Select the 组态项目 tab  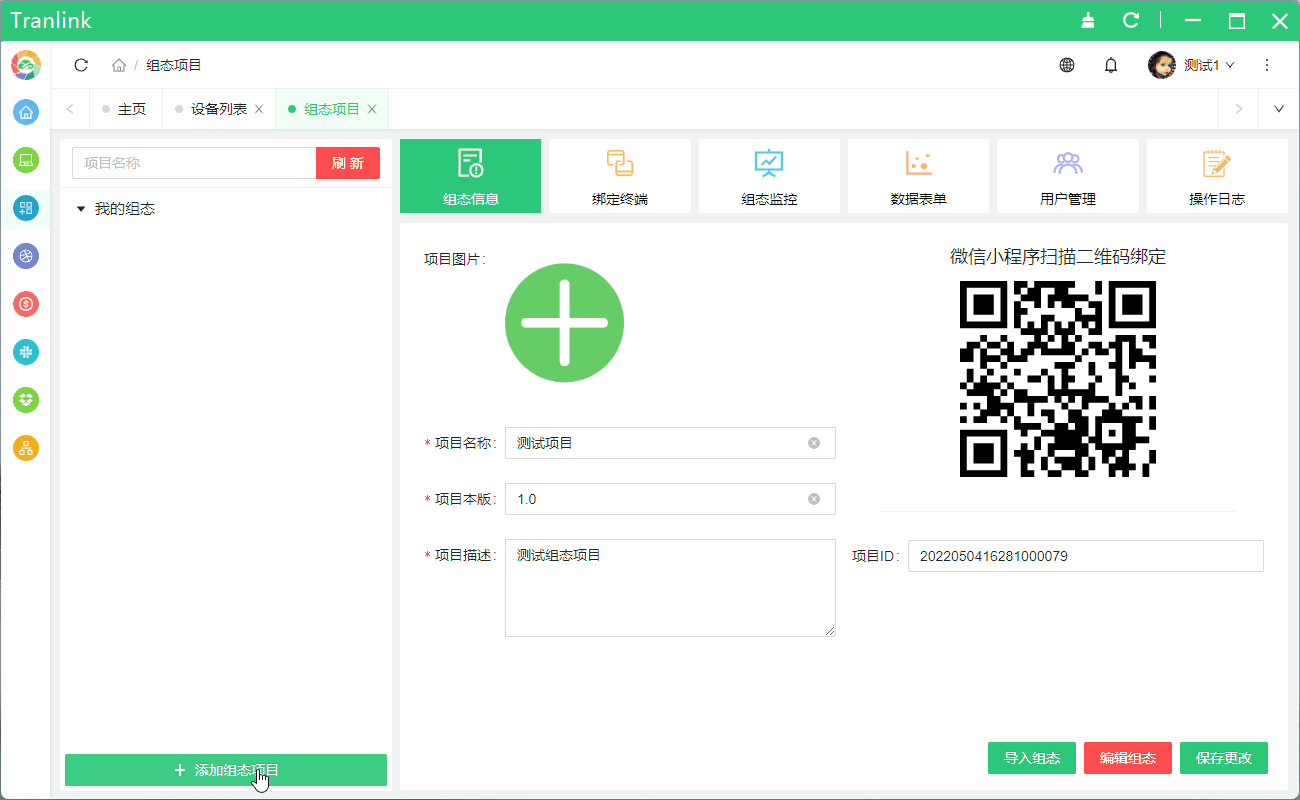pos(332,109)
